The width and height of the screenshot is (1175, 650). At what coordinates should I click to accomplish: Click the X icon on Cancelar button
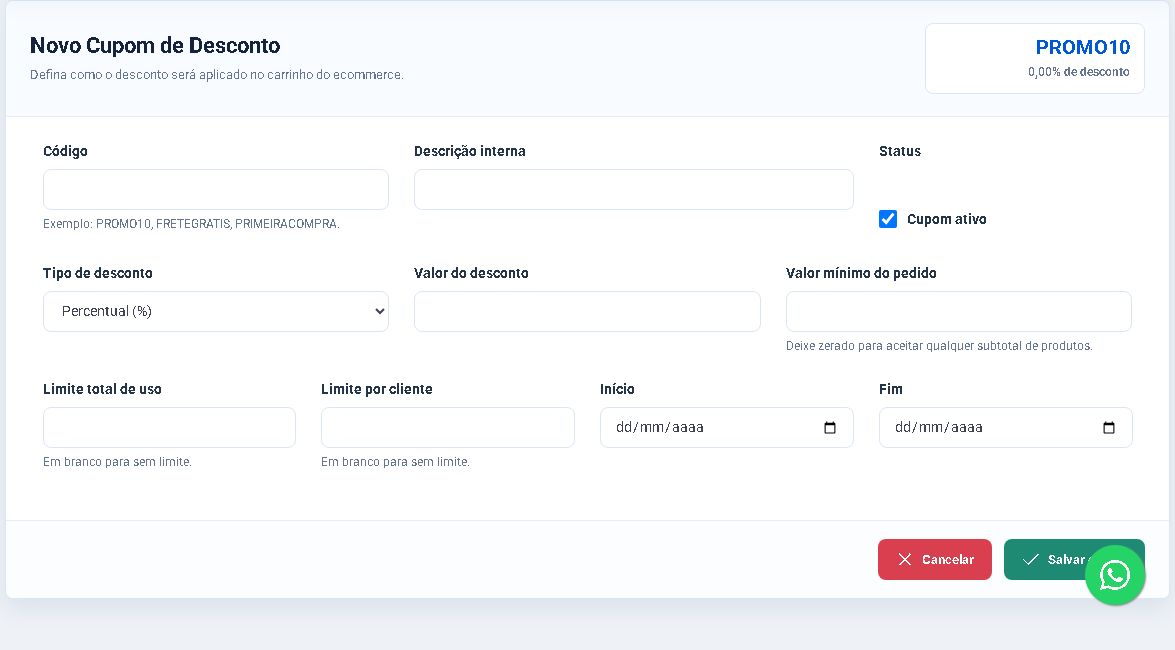[904, 559]
